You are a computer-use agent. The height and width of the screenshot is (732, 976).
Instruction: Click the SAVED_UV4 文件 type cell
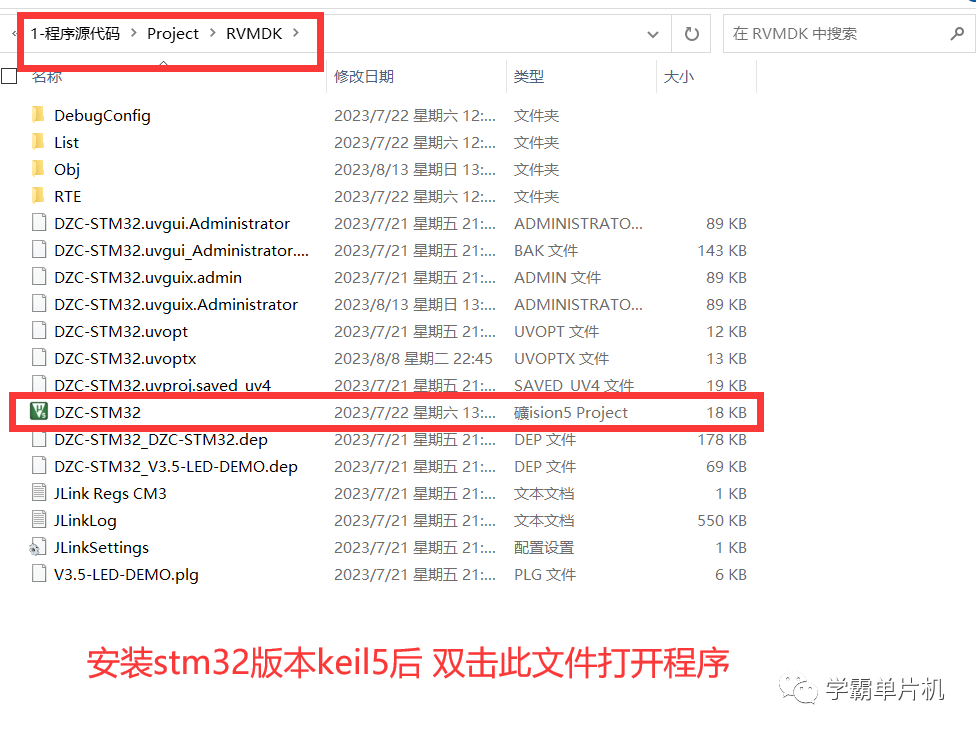[574, 385]
